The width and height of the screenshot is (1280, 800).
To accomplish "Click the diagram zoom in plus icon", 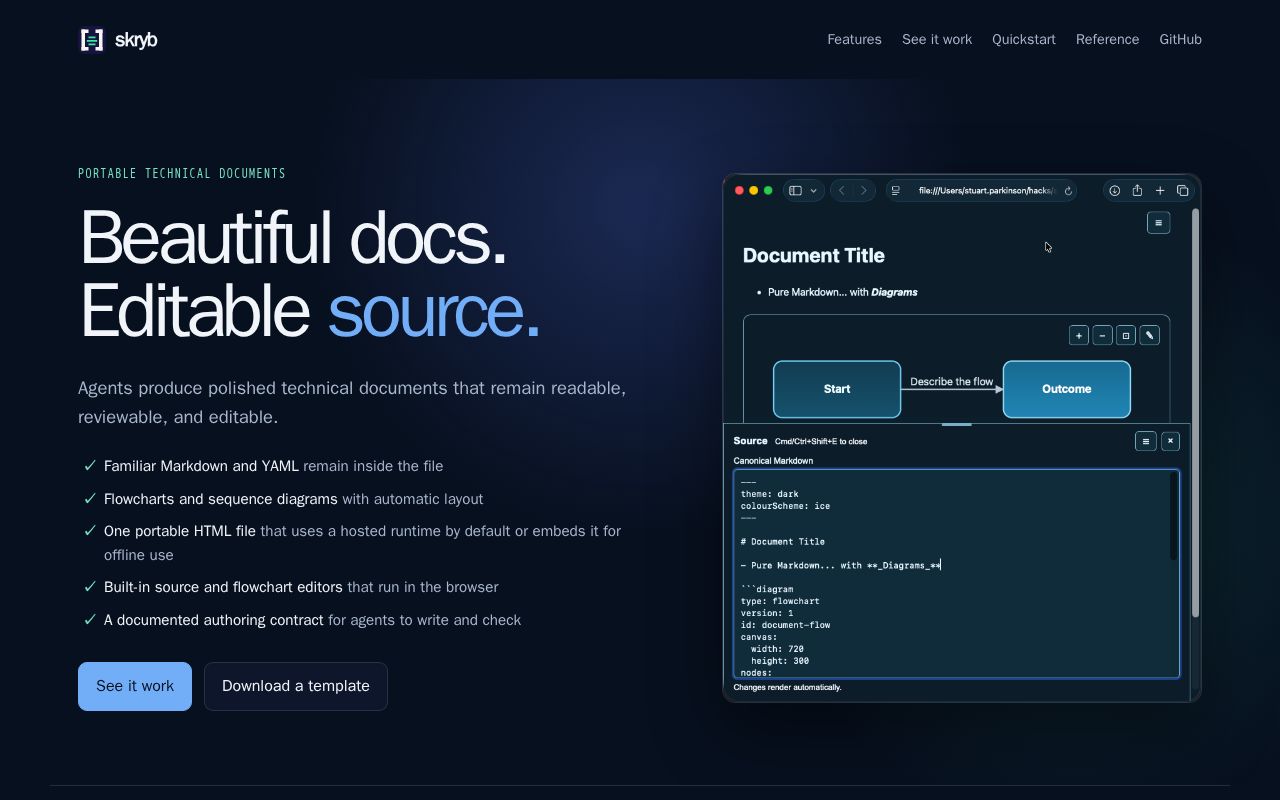I will pos(1079,336).
